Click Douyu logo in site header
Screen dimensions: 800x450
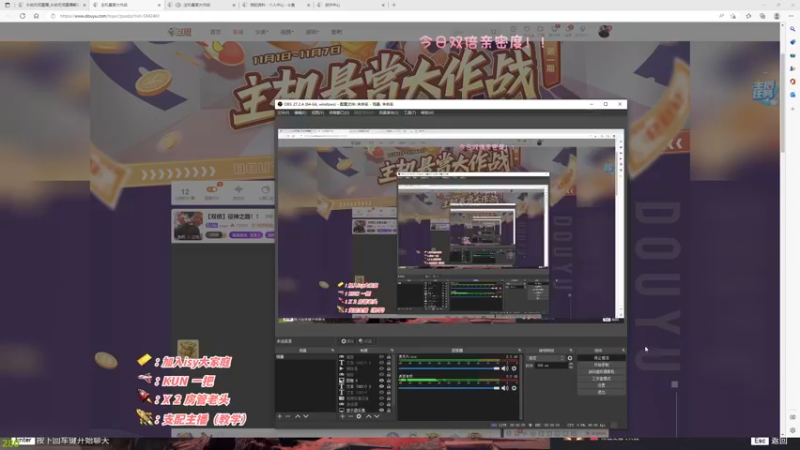point(180,32)
